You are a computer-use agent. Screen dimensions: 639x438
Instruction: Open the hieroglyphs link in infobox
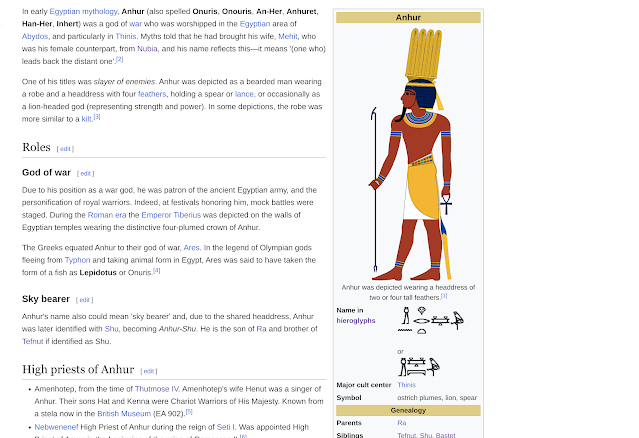(x=356, y=321)
